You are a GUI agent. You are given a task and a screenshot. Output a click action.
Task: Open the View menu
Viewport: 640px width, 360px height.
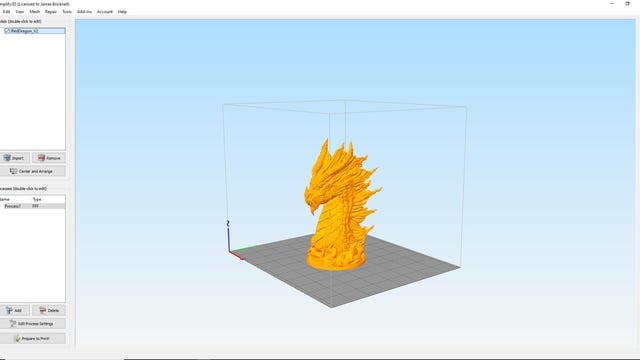coord(20,12)
